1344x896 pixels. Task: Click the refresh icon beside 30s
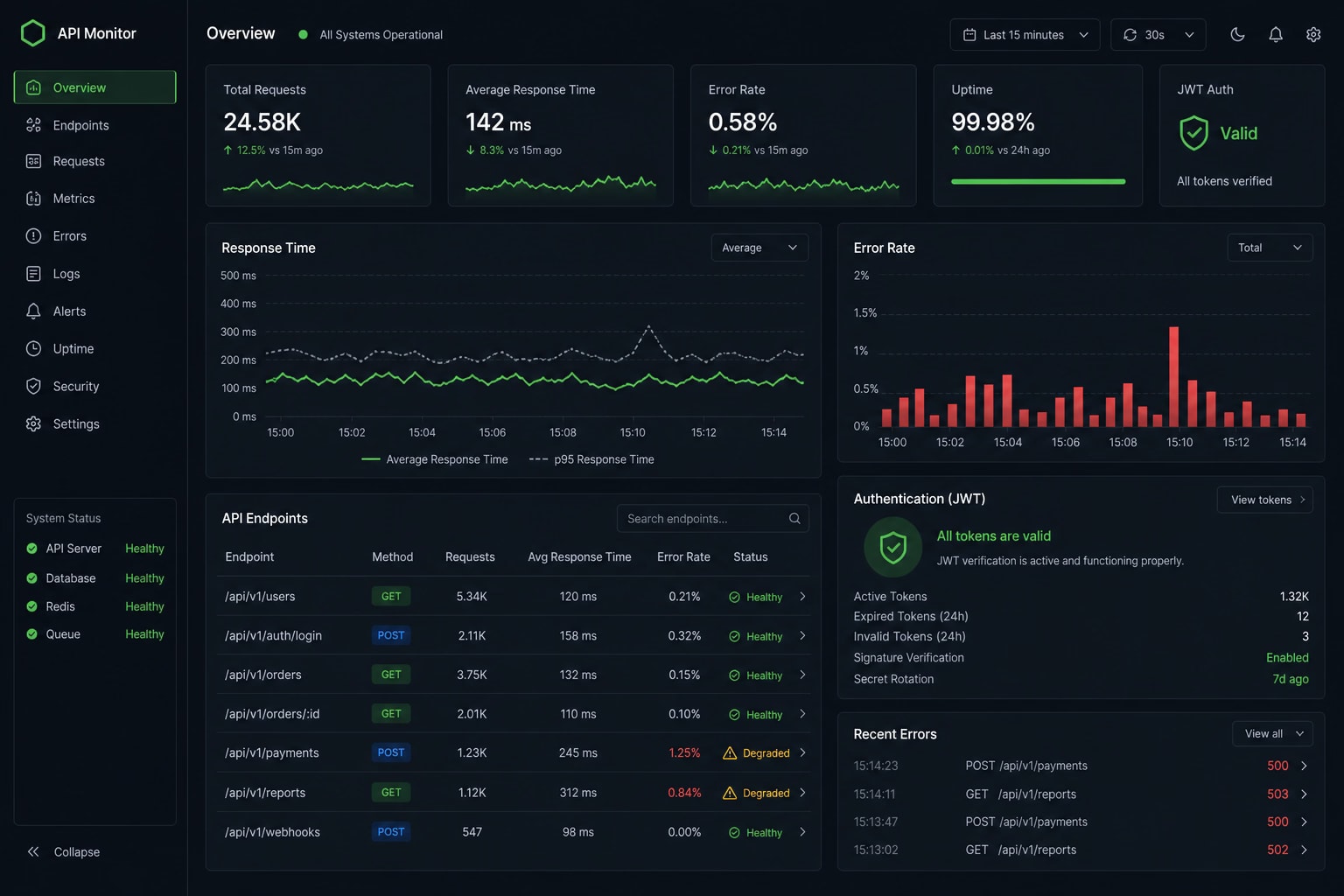point(1130,35)
